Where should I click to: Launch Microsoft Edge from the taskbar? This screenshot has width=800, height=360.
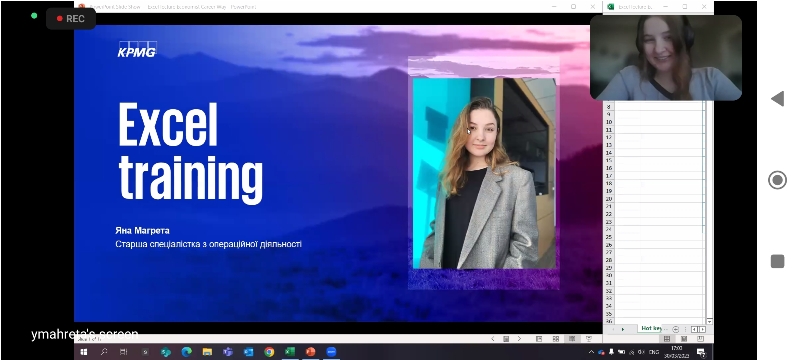pos(186,352)
